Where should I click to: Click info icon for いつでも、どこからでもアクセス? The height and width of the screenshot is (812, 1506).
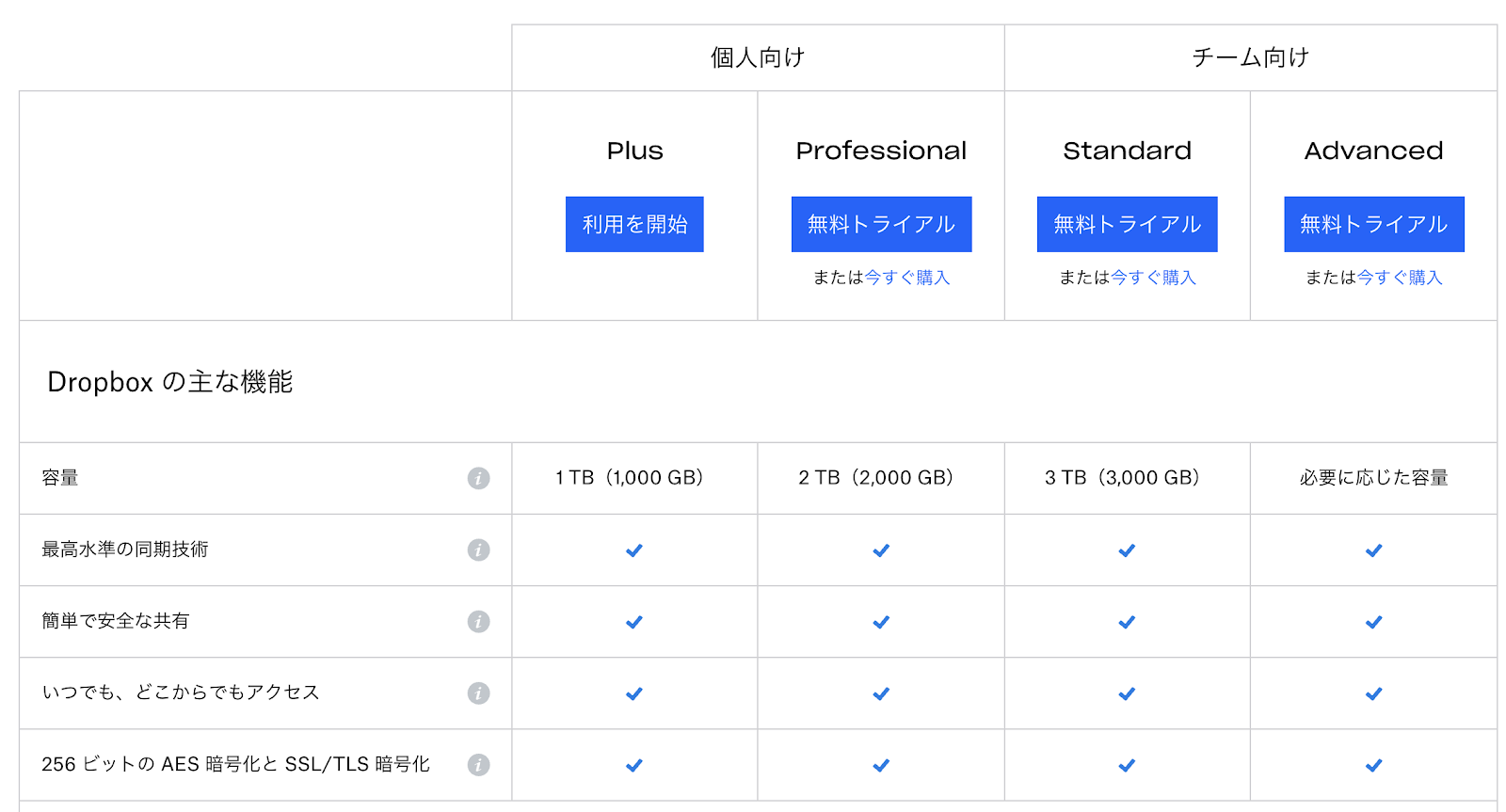point(478,693)
